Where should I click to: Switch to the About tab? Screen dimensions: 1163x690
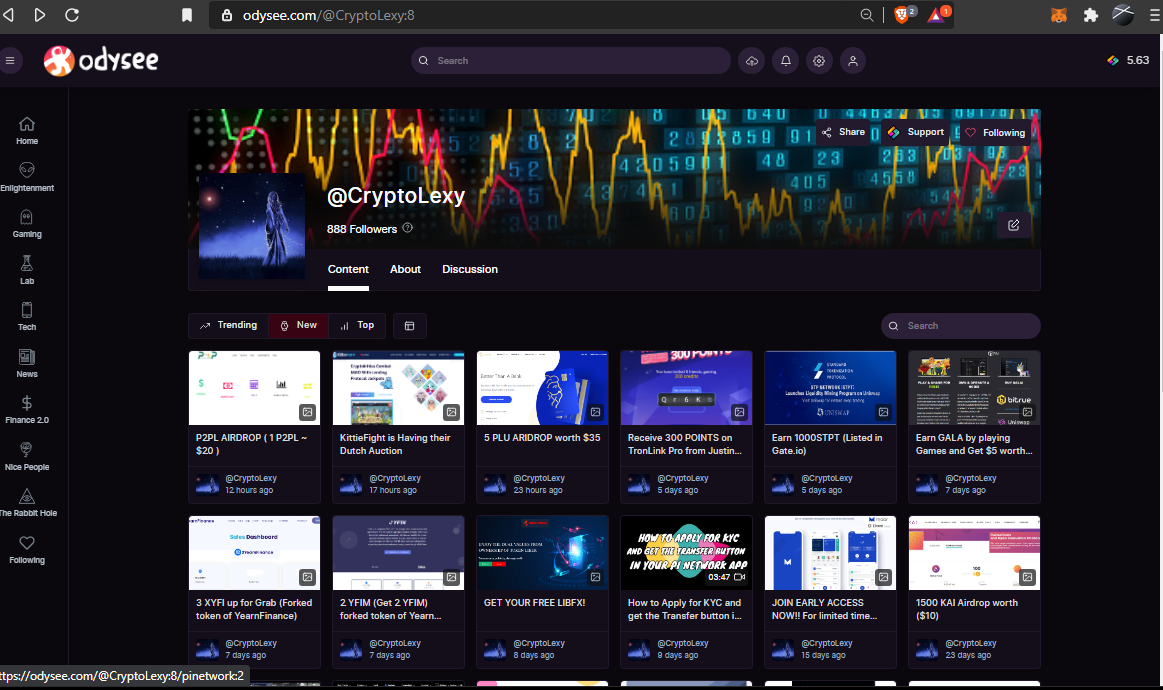pyautogui.click(x=405, y=269)
